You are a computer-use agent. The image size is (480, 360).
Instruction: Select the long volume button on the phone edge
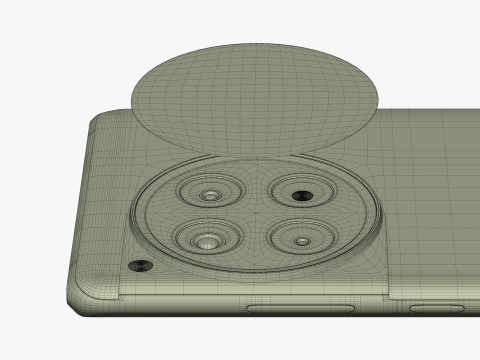pos(301,308)
